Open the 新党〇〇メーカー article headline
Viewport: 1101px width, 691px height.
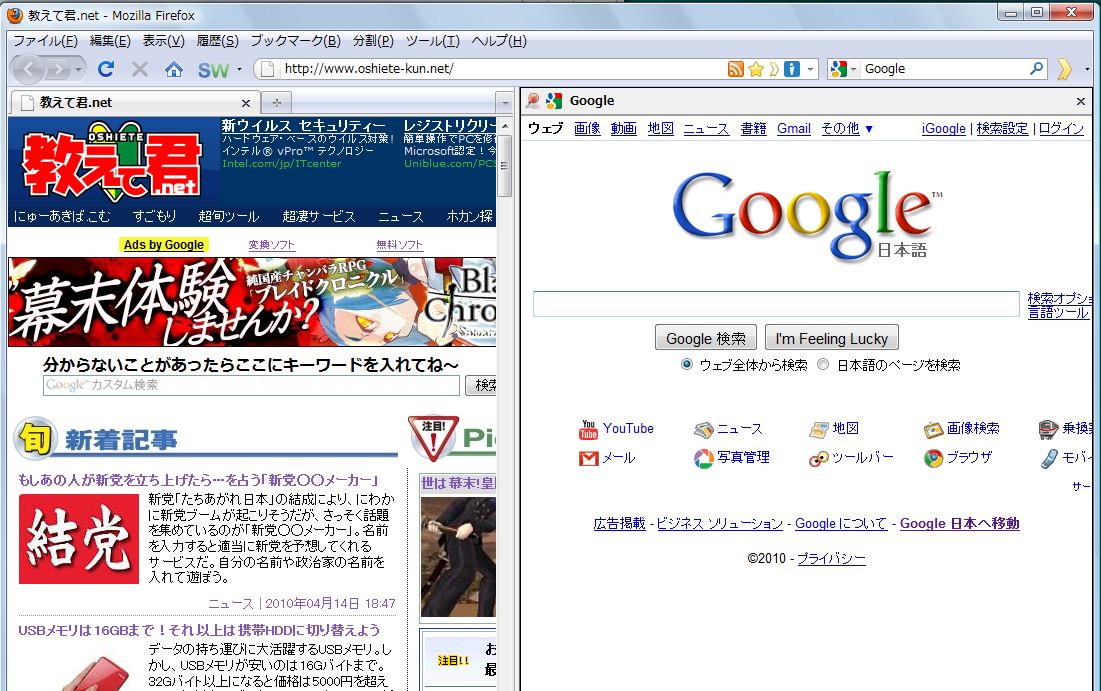199,480
